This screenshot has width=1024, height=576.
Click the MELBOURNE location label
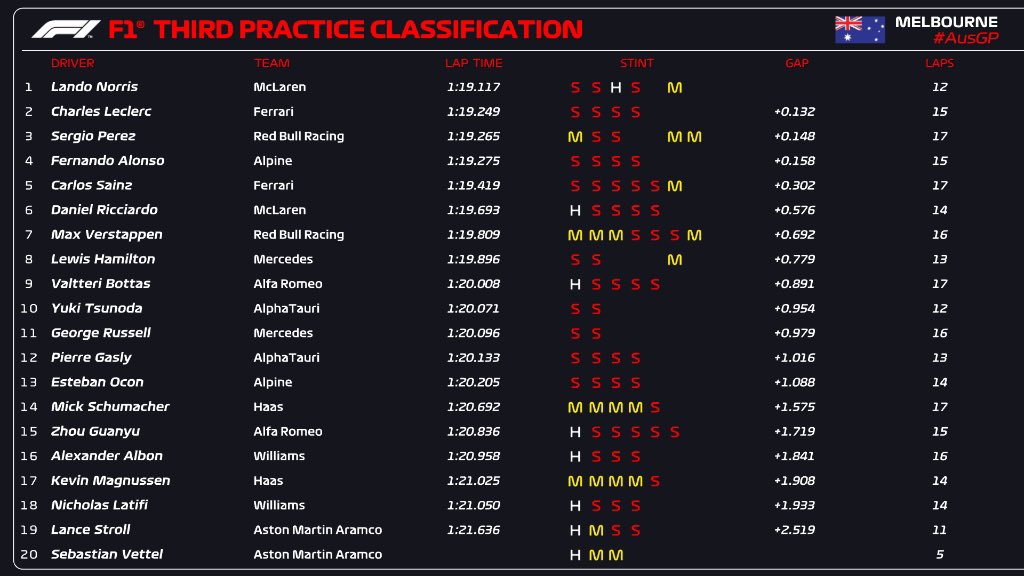pos(946,21)
